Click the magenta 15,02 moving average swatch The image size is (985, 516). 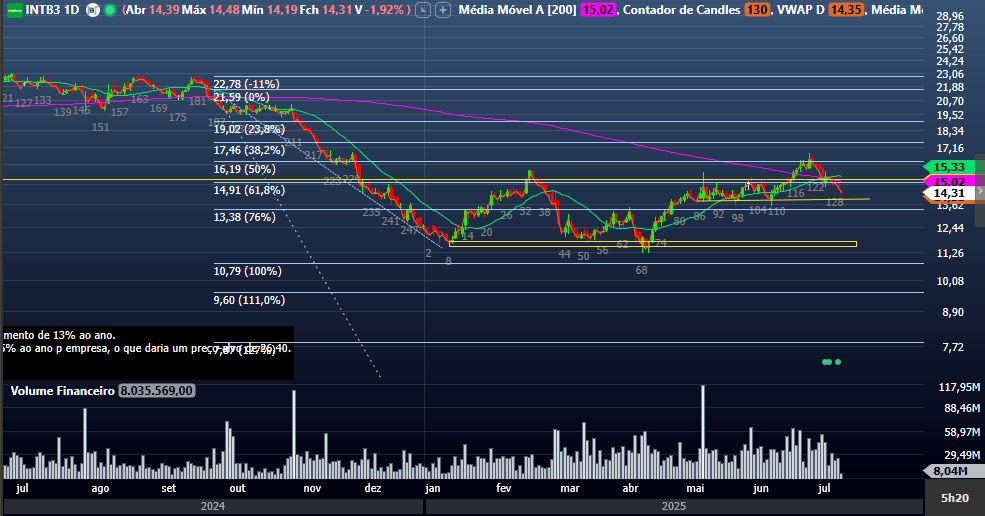pyautogui.click(x=602, y=8)
